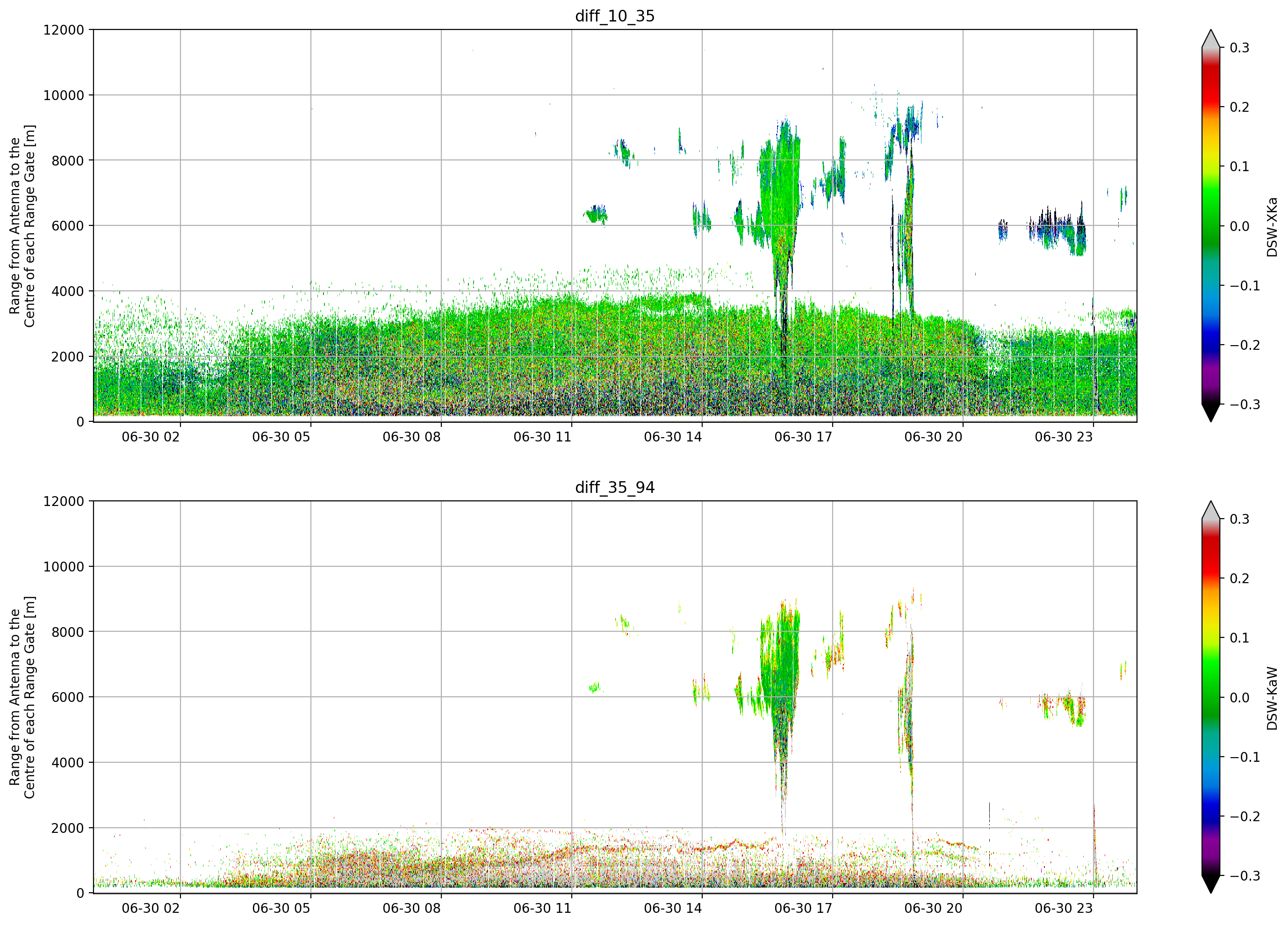Click the '06-30 17' x tick on bottom plot
The width and height of the screenshot is (1288, 925).
[804, 909]
